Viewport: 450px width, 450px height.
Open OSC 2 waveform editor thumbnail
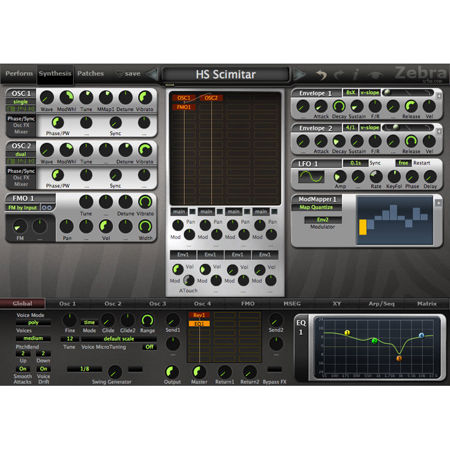pos(21,161)
